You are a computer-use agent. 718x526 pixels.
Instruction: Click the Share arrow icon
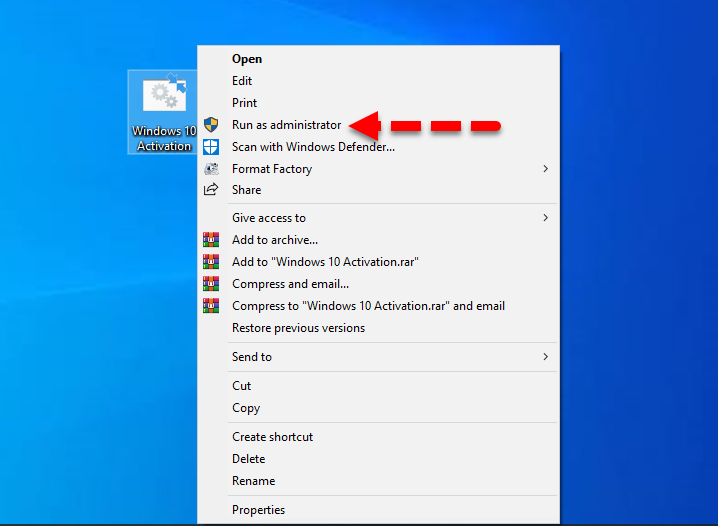(x=211, y=190)
